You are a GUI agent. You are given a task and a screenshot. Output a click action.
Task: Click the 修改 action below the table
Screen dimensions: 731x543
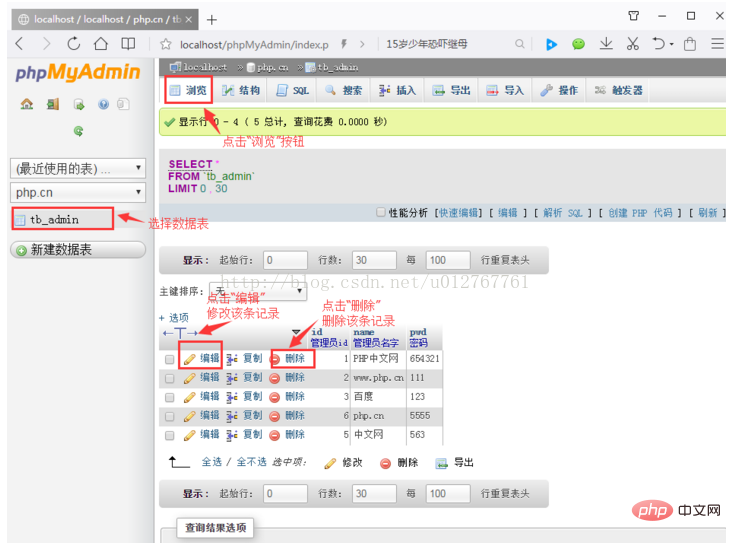[344, 463]
